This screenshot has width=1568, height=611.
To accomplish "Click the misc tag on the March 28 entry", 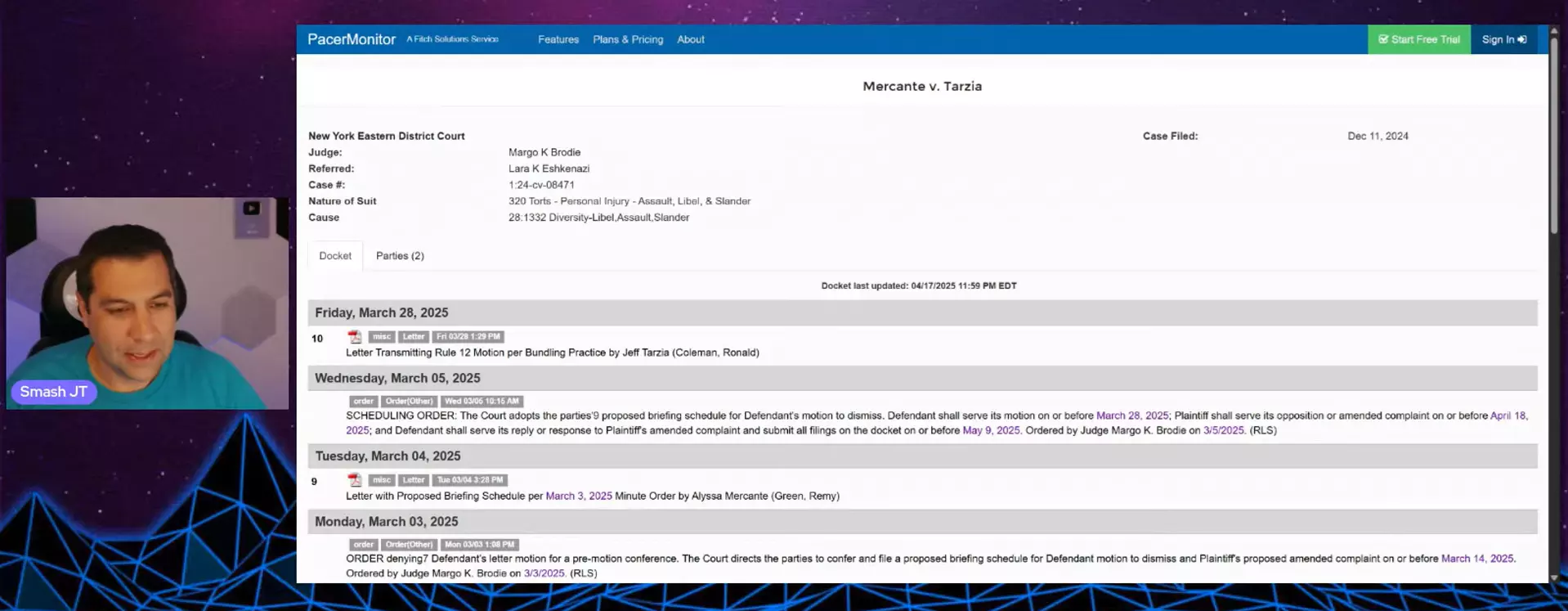I will (382, 336).
